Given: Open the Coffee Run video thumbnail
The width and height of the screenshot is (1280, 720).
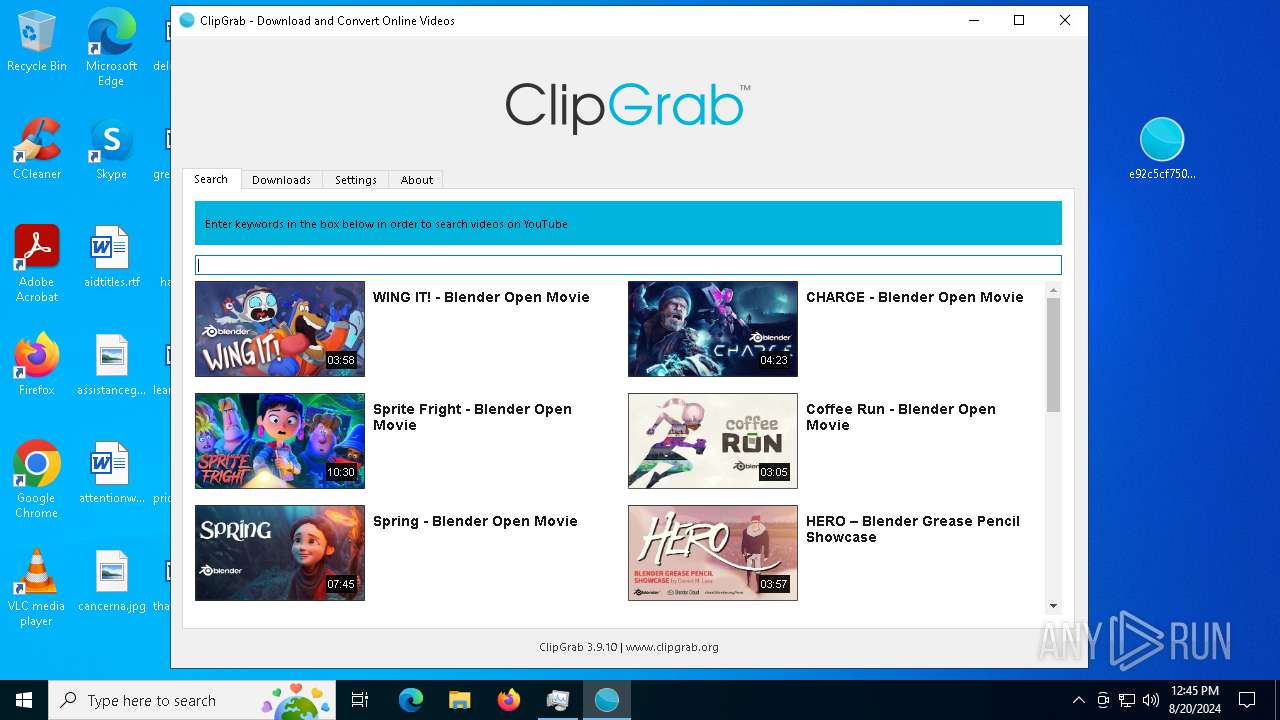Looking at the screenshot, I should (x=713, y=441).
